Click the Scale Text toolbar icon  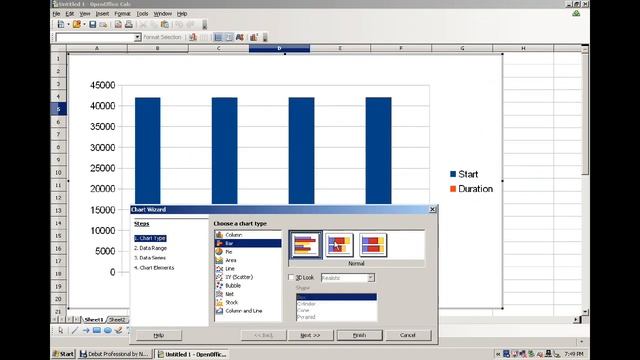(240, 38)
